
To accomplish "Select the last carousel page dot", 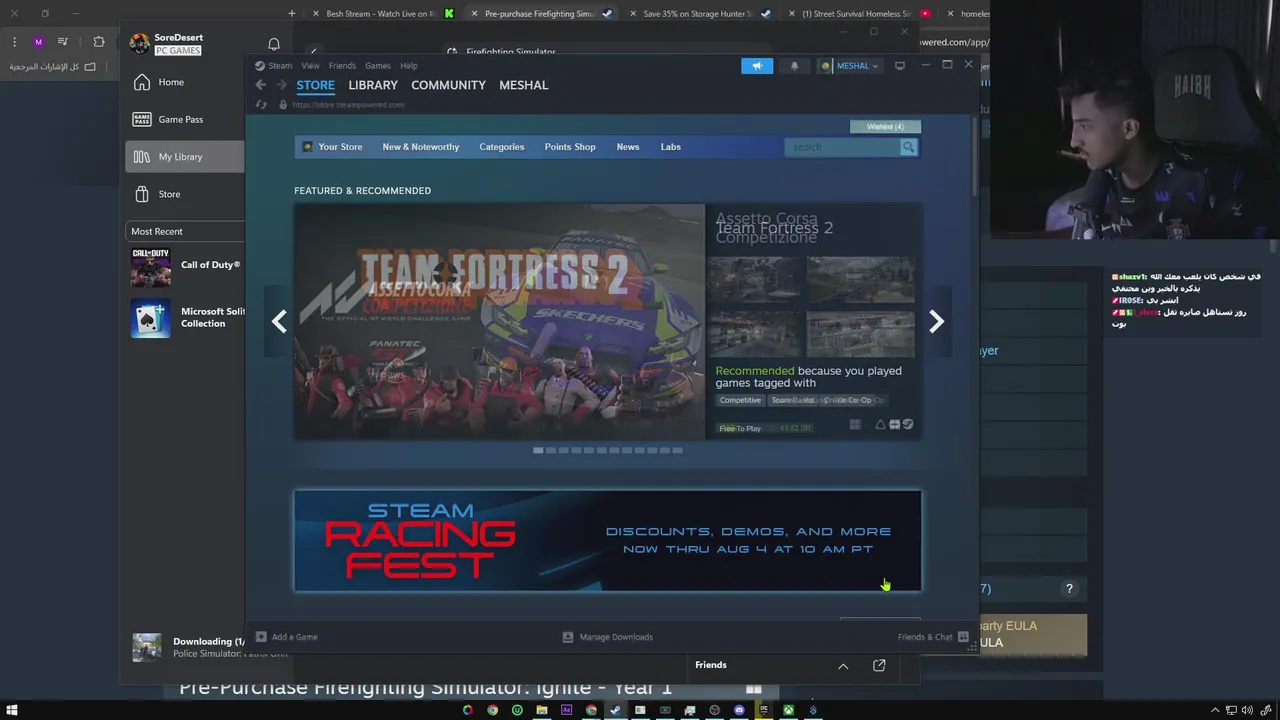I will click(677, 450).
